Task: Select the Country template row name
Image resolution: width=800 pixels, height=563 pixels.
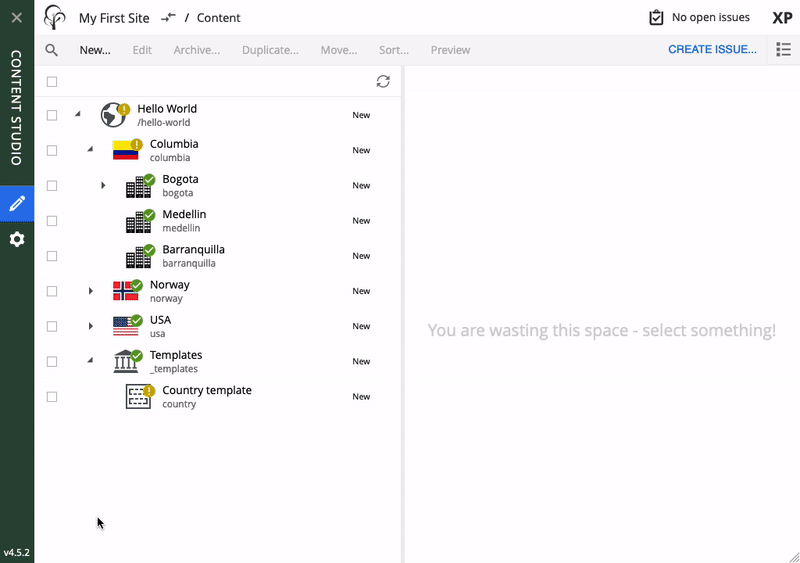Action: [207, 390]
